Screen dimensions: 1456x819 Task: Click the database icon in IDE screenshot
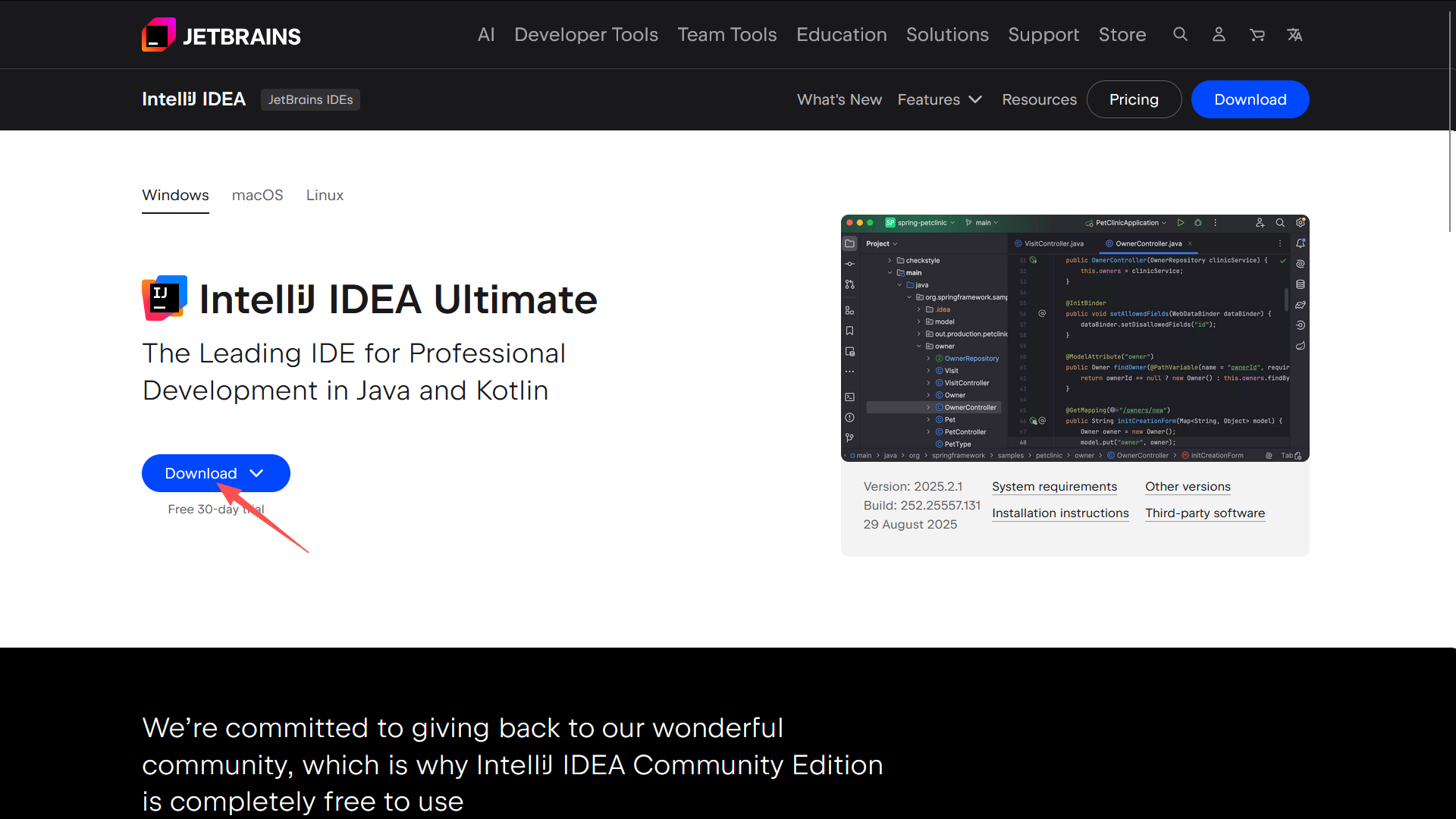(x=1301, y=284)
